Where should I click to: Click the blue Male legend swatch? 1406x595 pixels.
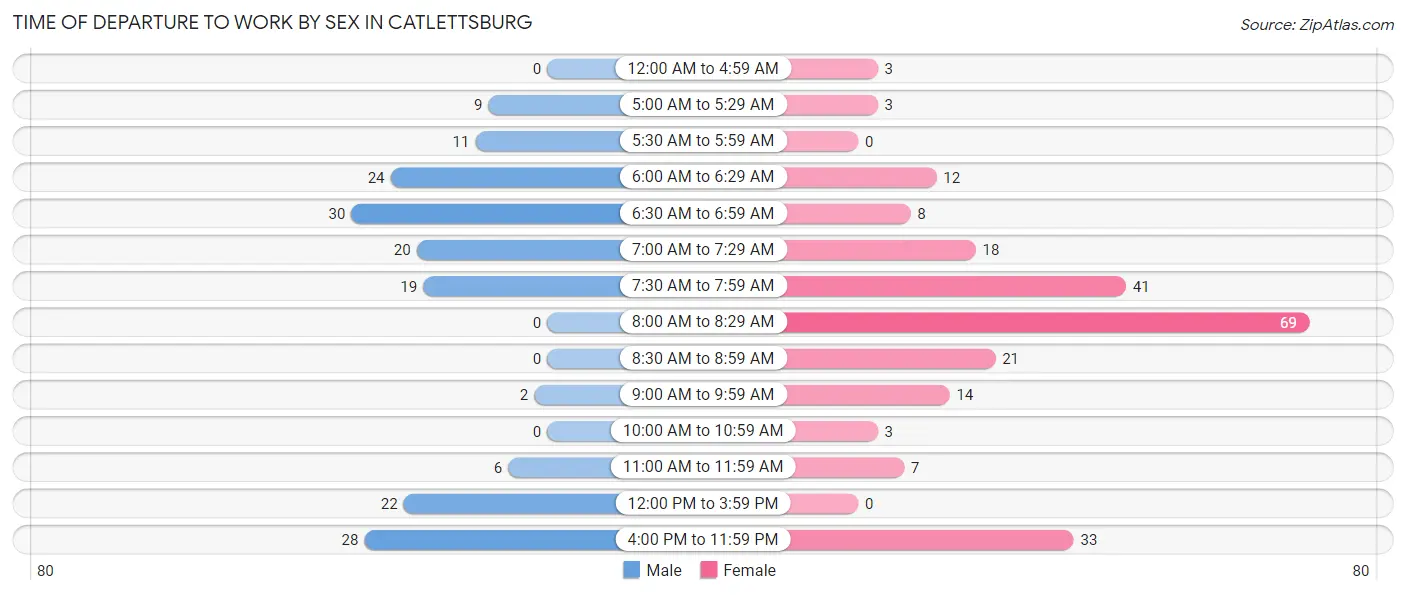pos(631,570)
